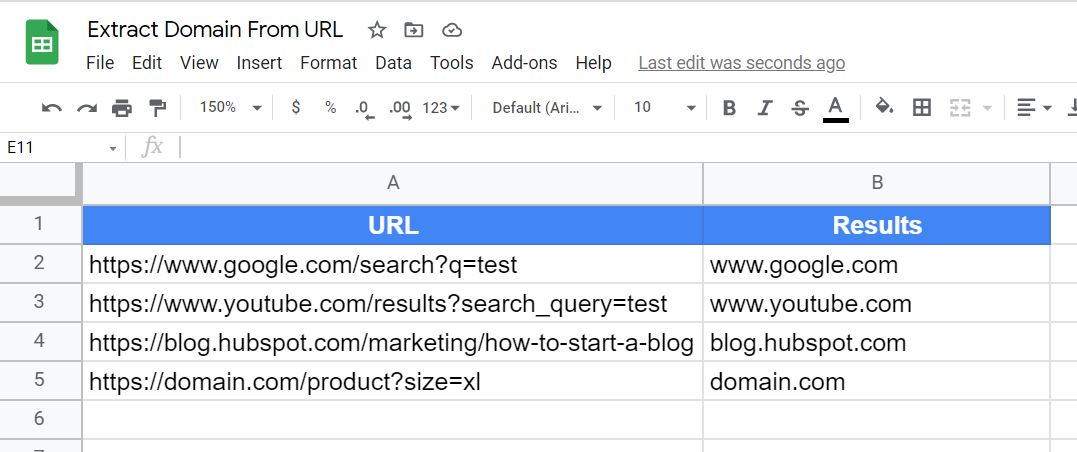Star this document with the star icon
This screenshot has width=1077, height=452.
(377, 30)
